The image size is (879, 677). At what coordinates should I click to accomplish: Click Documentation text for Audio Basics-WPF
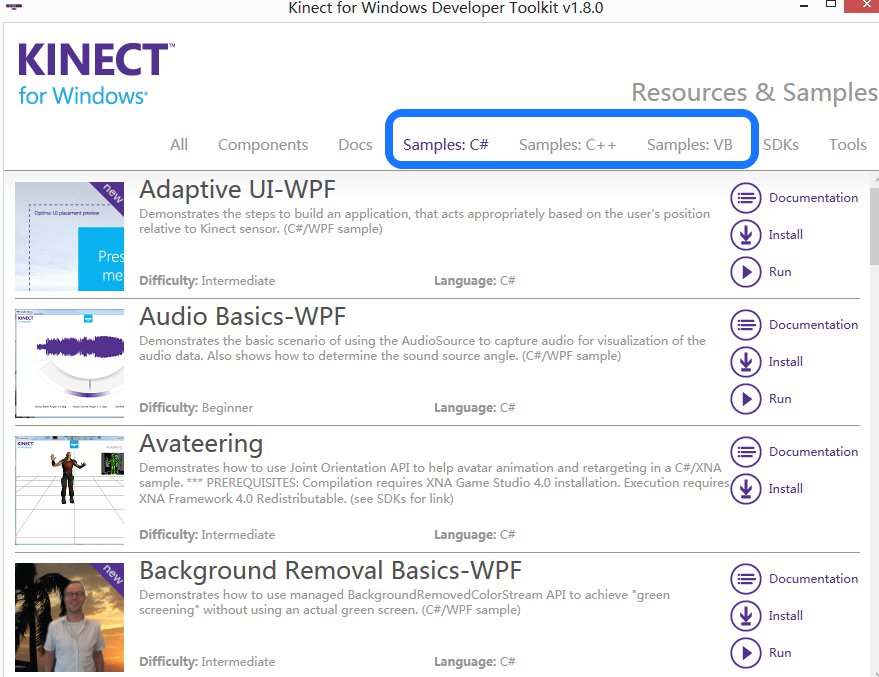pos(813,325)
